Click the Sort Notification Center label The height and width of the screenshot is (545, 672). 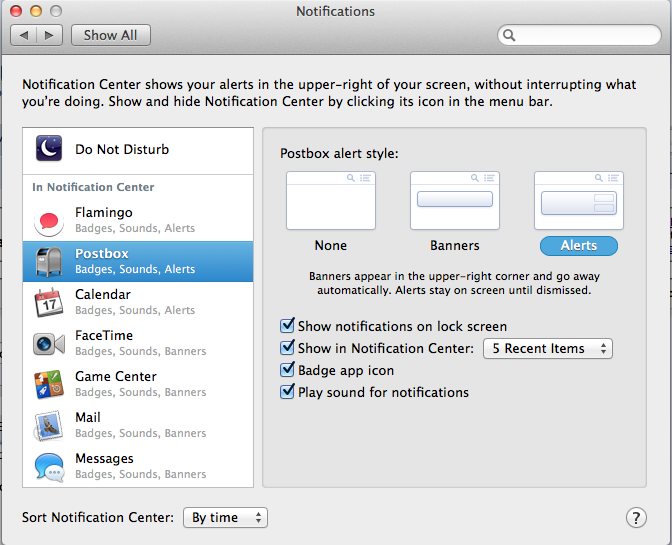[98, 518]
